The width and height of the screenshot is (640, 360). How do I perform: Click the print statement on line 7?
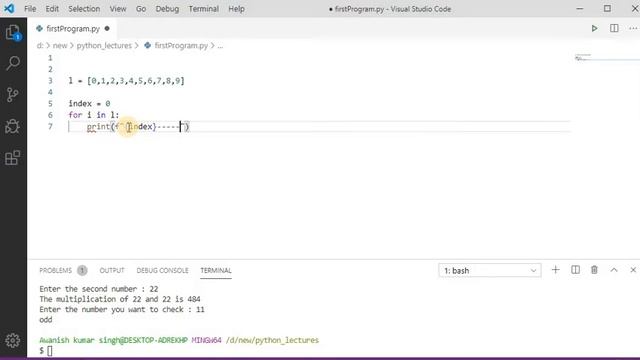click(138, 127)
